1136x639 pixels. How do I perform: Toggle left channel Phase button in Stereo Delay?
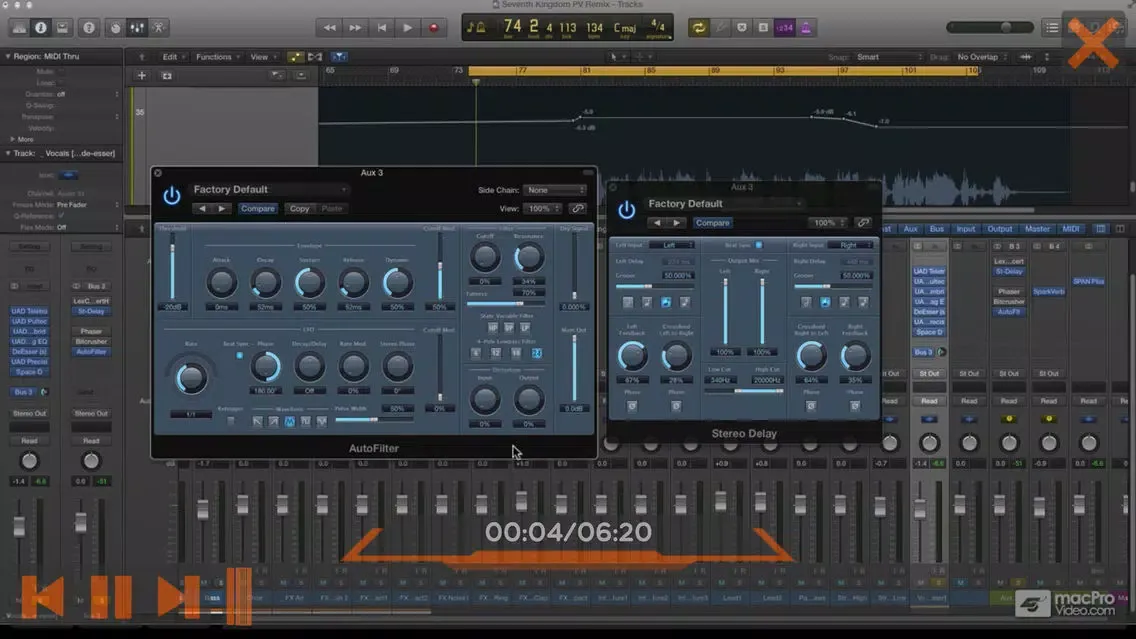(632, 406)
